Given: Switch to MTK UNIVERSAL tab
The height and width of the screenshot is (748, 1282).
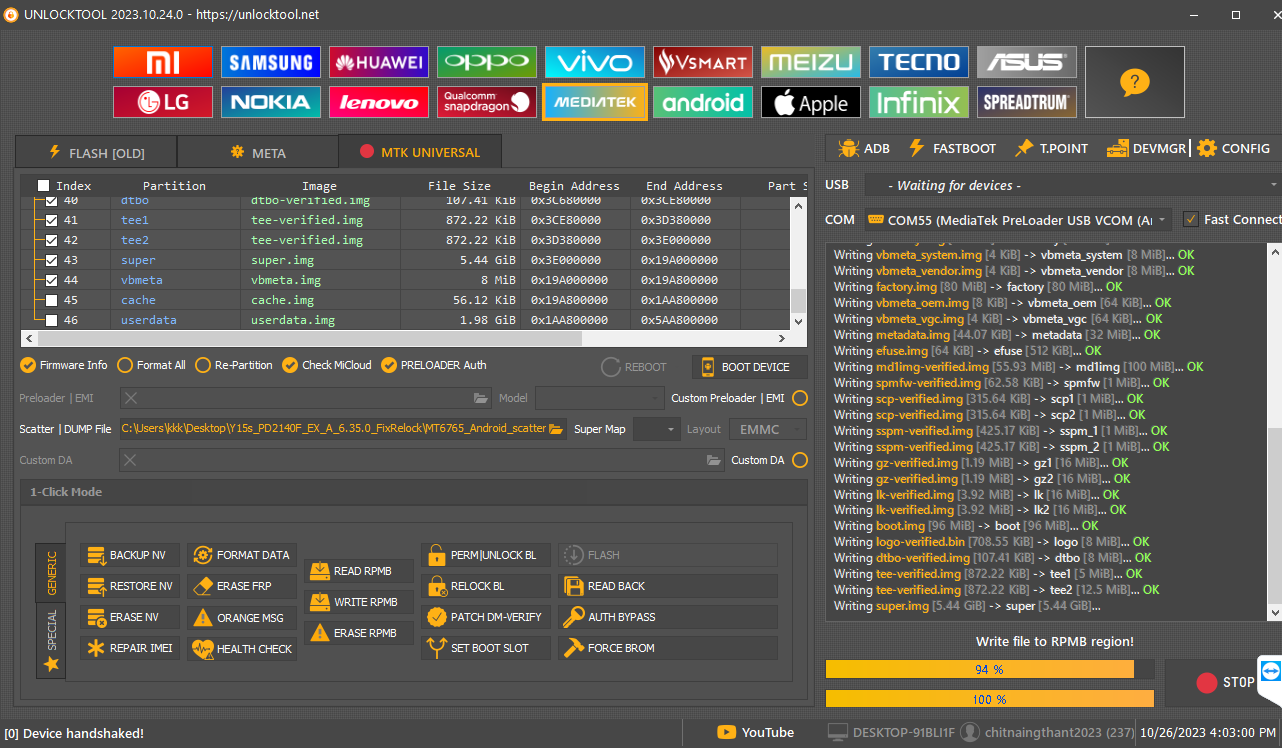Looking at the screenshot, I should coord(420,152).
